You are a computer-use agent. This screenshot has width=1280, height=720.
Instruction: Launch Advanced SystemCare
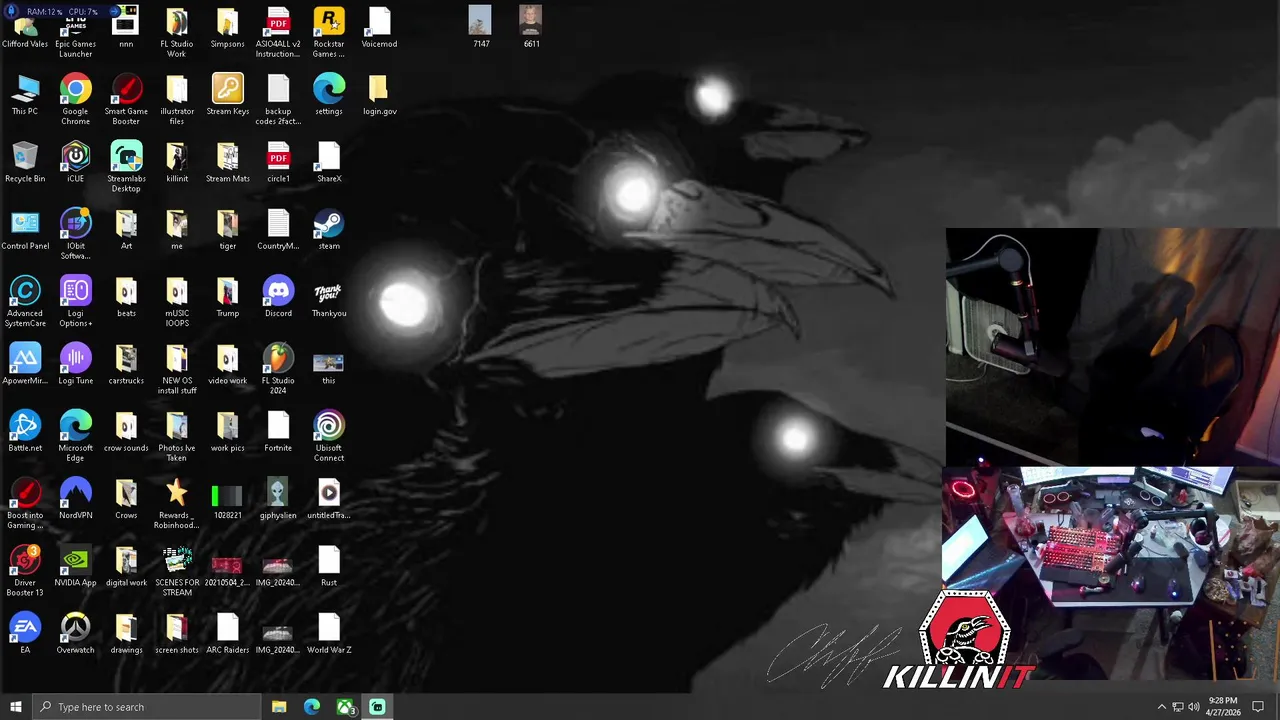point(25,302)
